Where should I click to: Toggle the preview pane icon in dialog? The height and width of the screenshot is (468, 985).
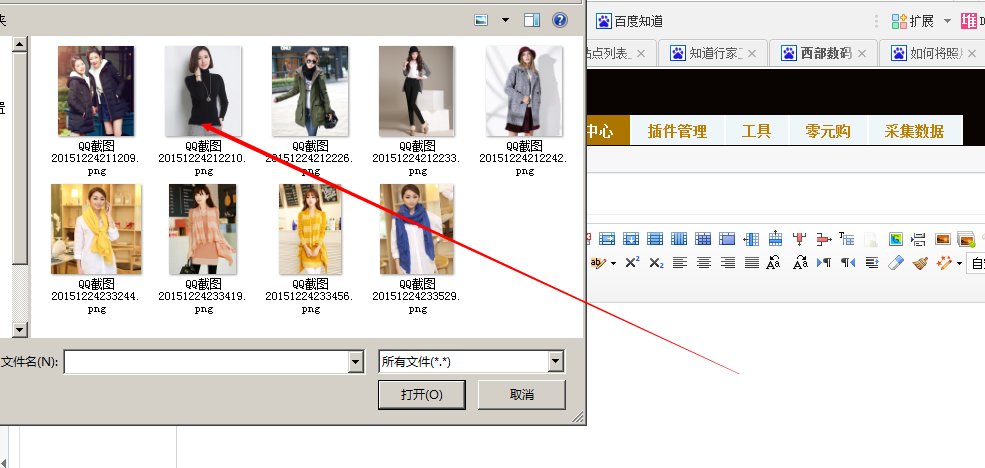(x=532, y=20)
